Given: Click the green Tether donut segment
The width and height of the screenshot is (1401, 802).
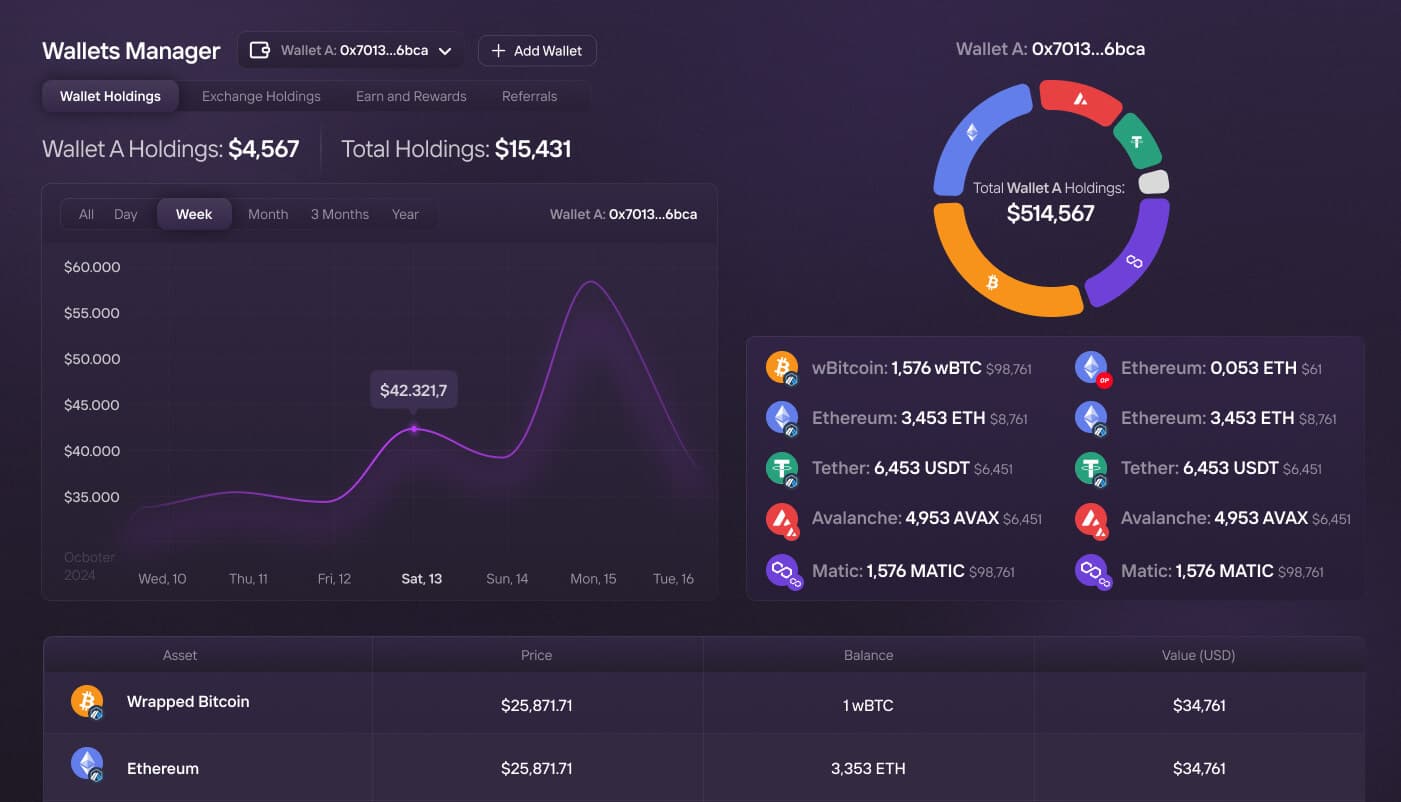Looking at the screenshot, I should point(1138,141).
